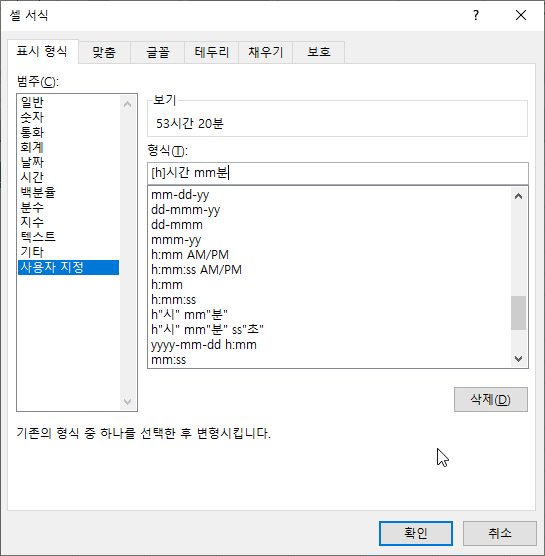Viewport: 545px width, 556px height.
Task: Select the dd-mmm-yy format
Action: click(329, 210)
